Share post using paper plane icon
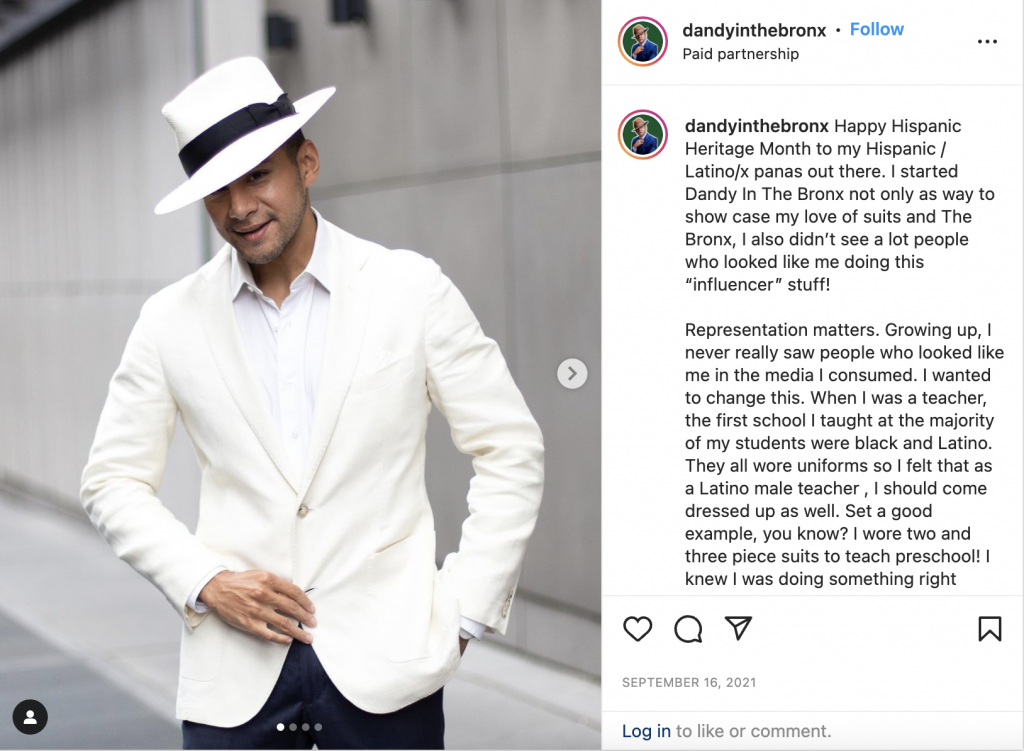Screen dimensions: 1024x751 coord(739,628)
